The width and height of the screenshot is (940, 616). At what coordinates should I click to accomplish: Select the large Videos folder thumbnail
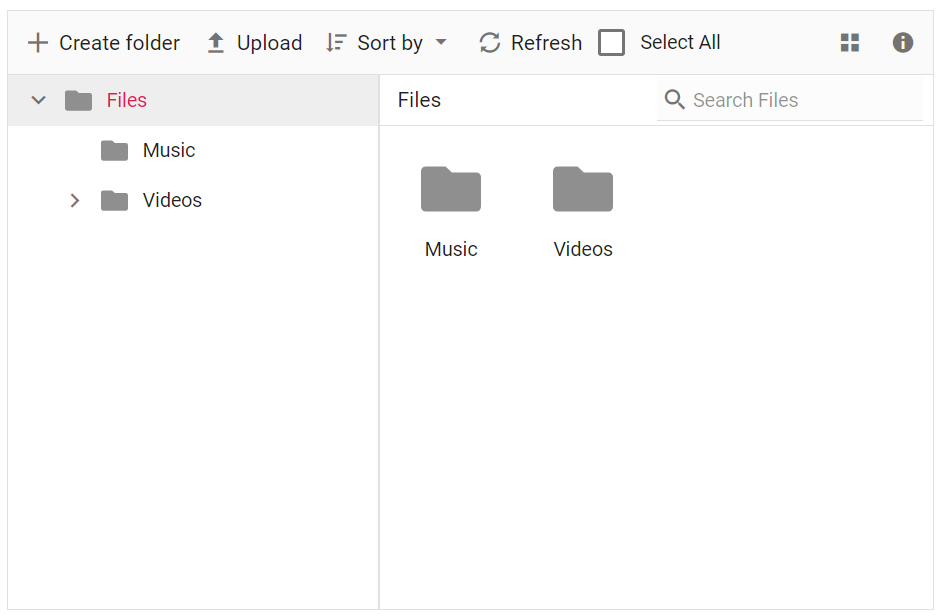pyautogui.click(x=583, y=189)
